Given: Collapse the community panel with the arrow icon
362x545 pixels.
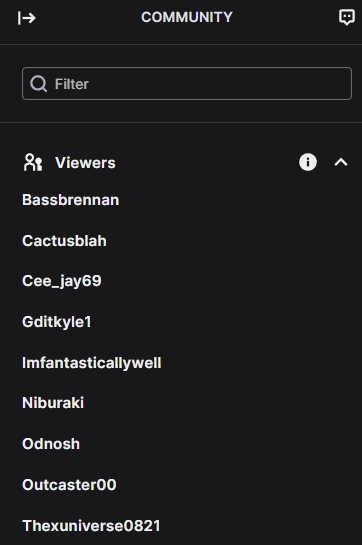Looking at the screenshot, I should point(27,18).
